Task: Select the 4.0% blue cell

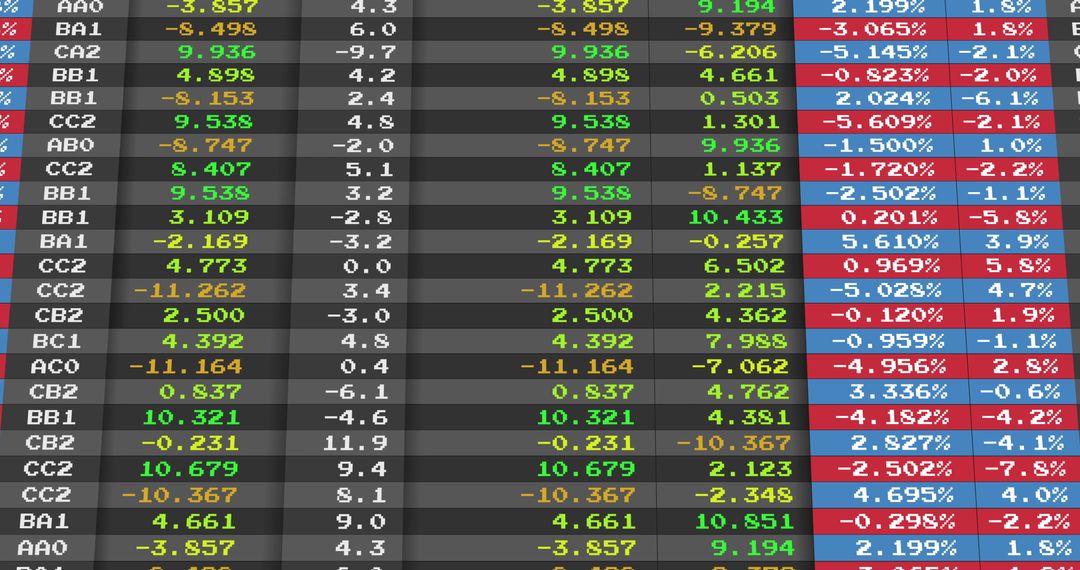Action: pos(1028,496)
